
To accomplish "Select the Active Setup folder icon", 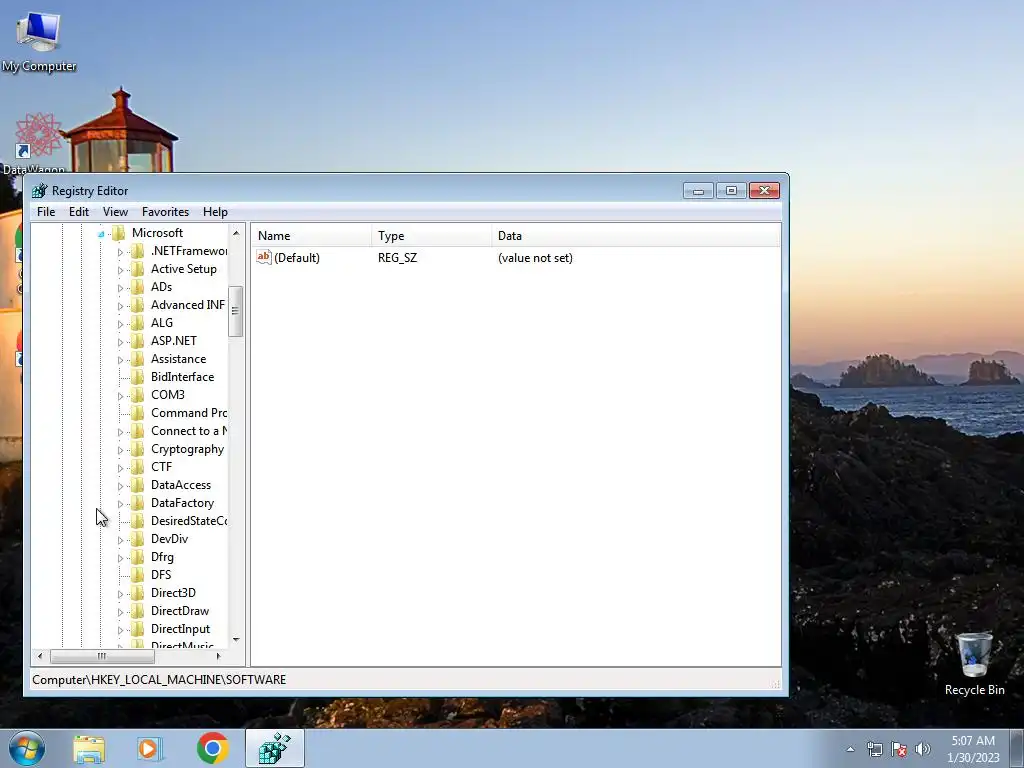I will (x=137, y=268).
